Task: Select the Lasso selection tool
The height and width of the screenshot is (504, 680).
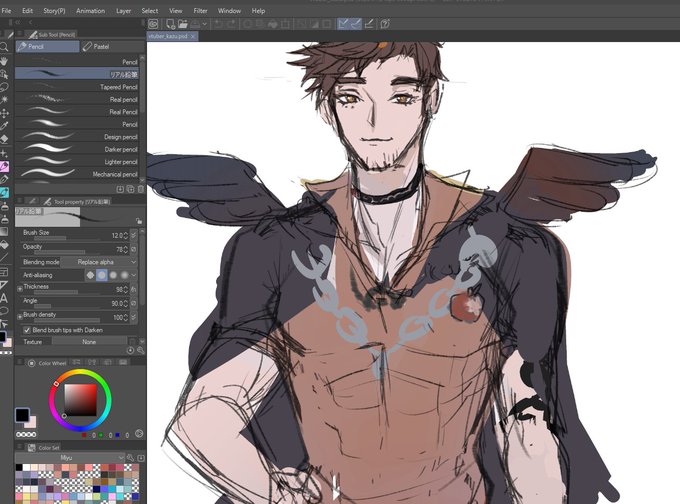Action: click(4, 87)
